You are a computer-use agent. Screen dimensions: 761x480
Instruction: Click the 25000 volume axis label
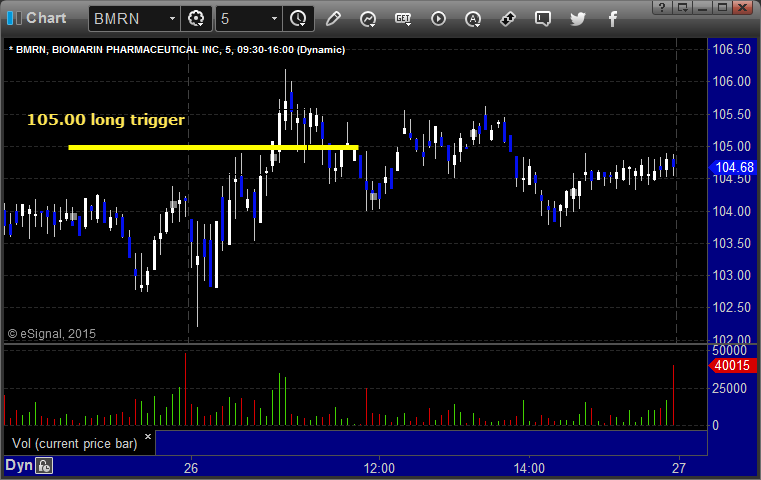click(x=729, y=388)
